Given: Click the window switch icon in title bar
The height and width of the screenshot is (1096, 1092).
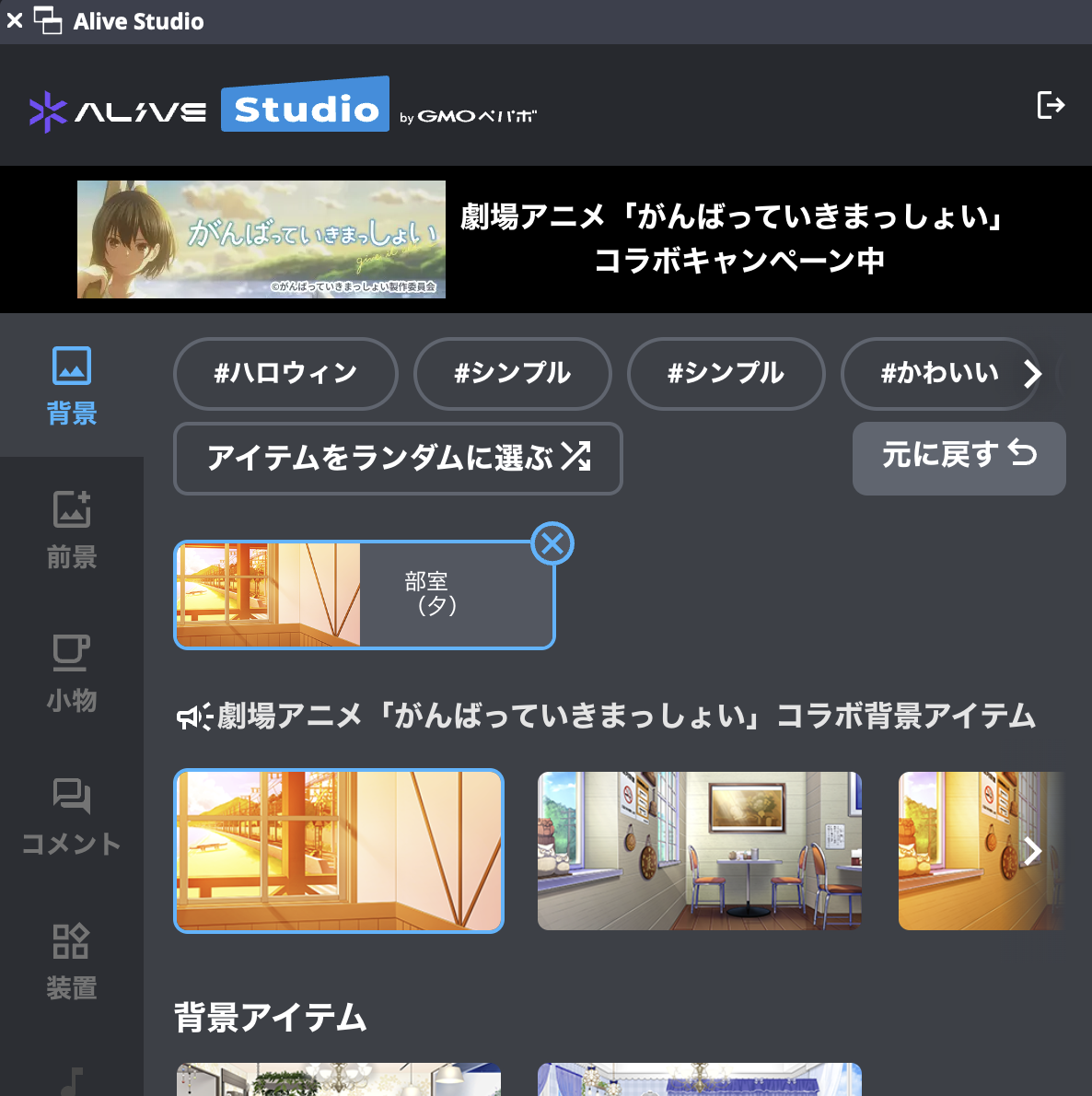Looking at the screenshot, I should [x=48, y=21].
